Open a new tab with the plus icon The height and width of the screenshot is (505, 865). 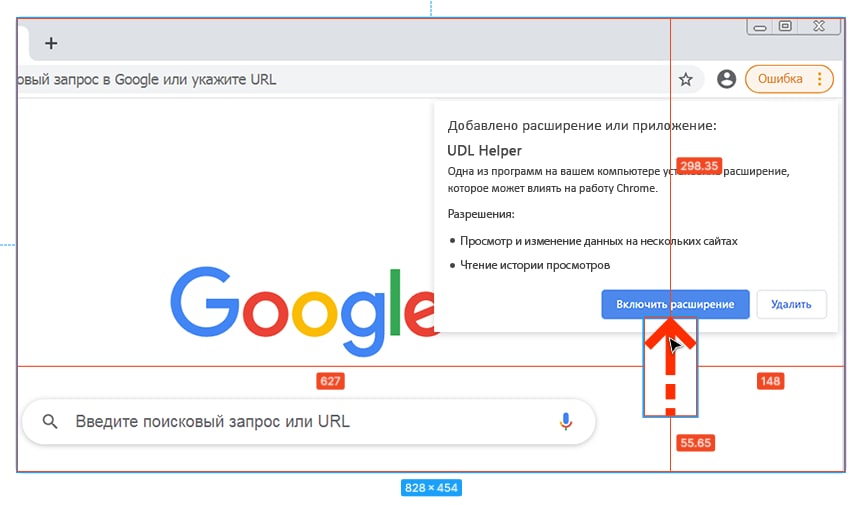click(x=51, y=43)
